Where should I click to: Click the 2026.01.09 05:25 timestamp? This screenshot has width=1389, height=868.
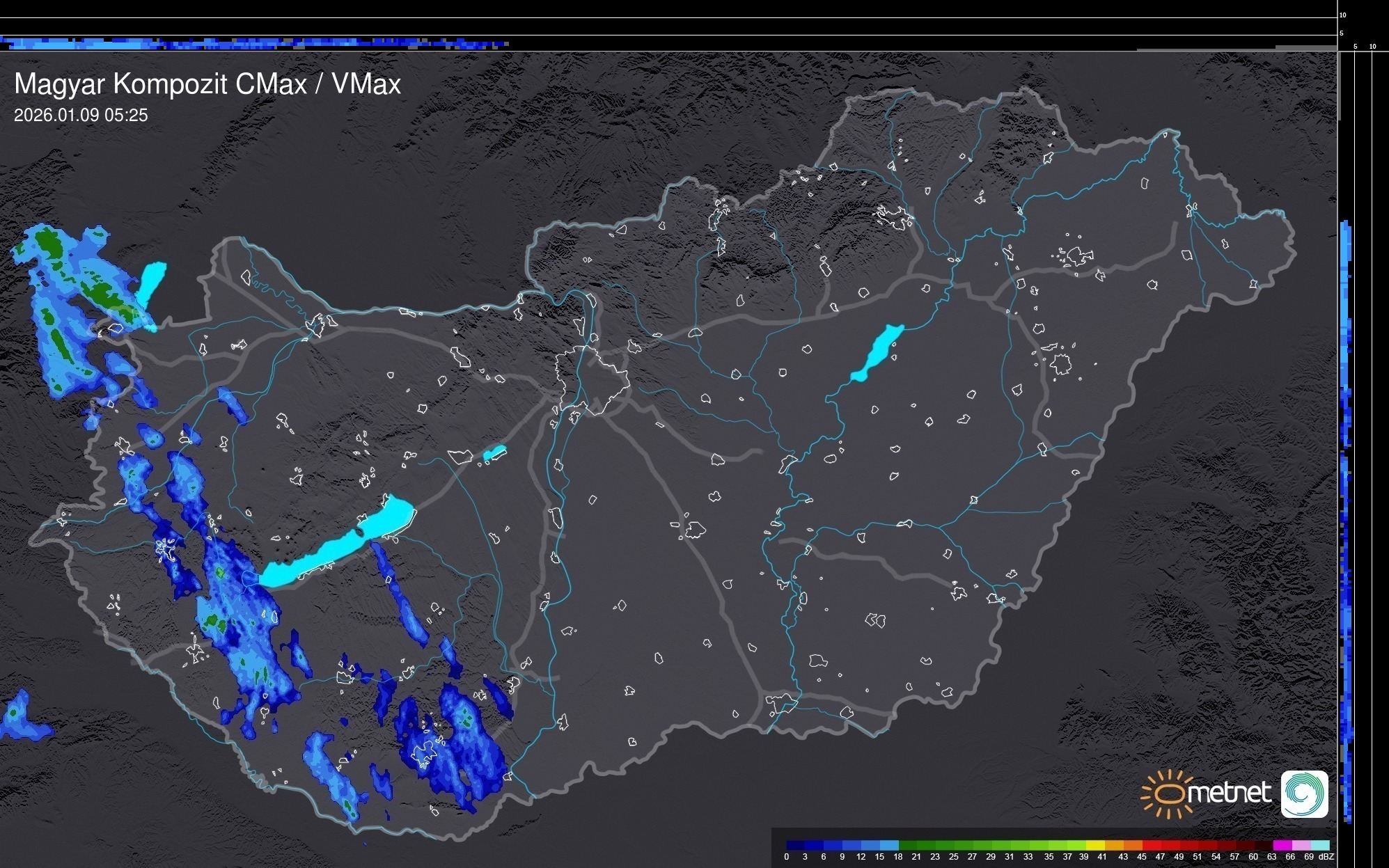(81, 116)
